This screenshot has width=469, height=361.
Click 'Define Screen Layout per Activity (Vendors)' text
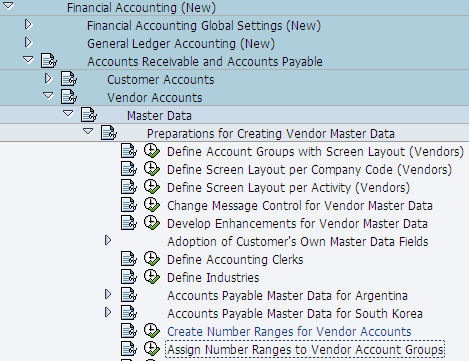(288, 188)
